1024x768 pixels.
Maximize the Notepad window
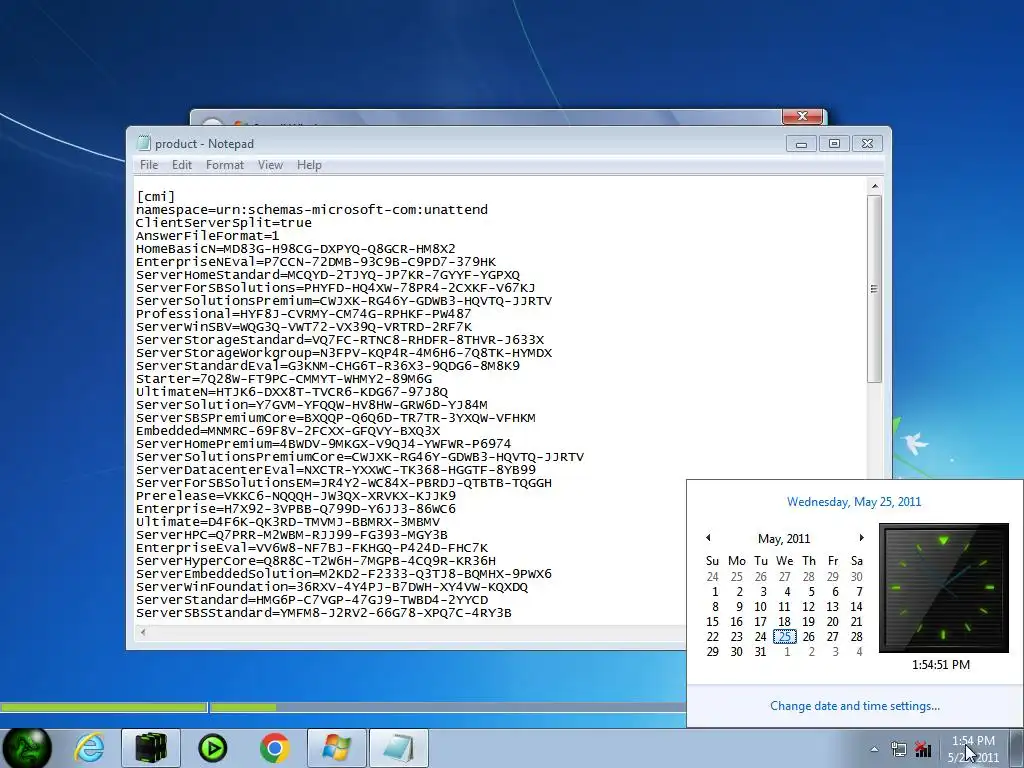[834, 144]
